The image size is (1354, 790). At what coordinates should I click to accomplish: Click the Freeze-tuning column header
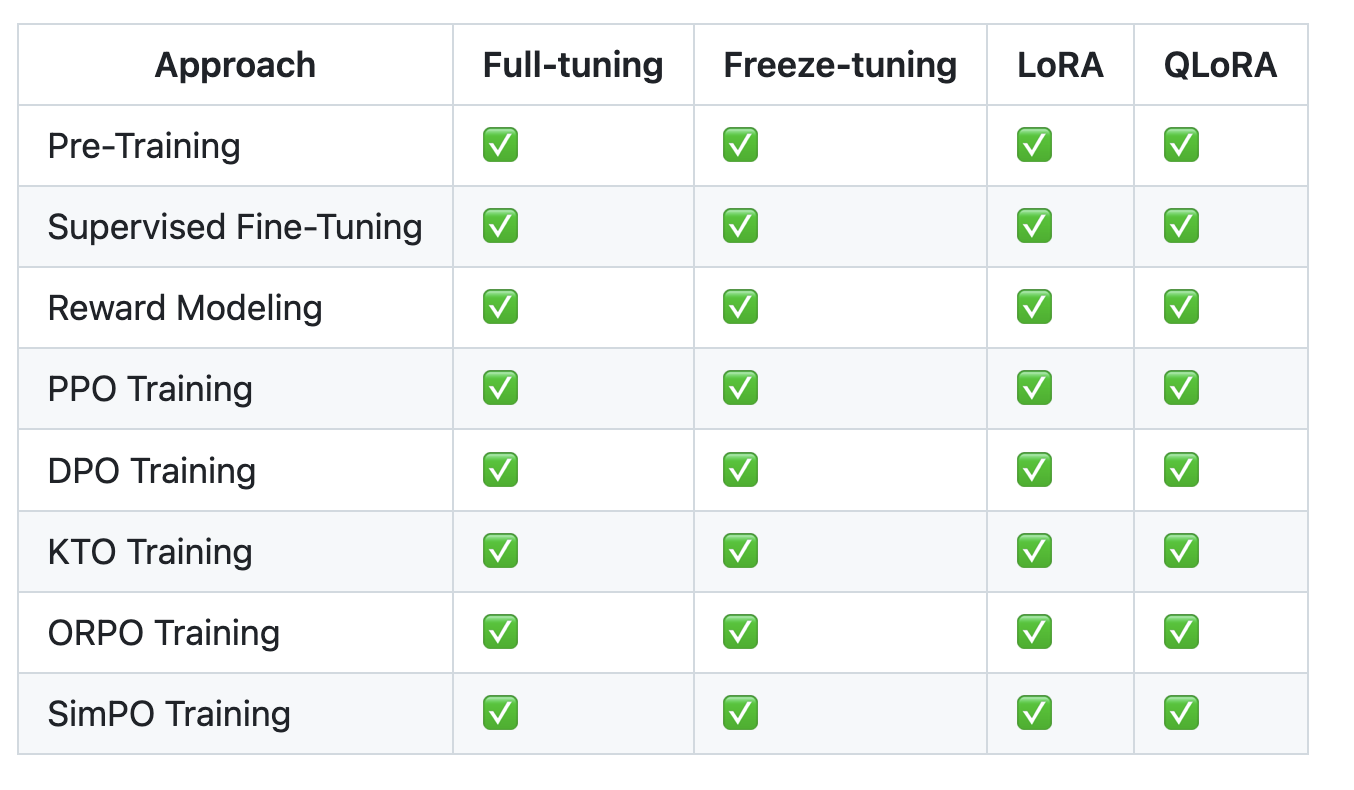click(x=840, y=65)
